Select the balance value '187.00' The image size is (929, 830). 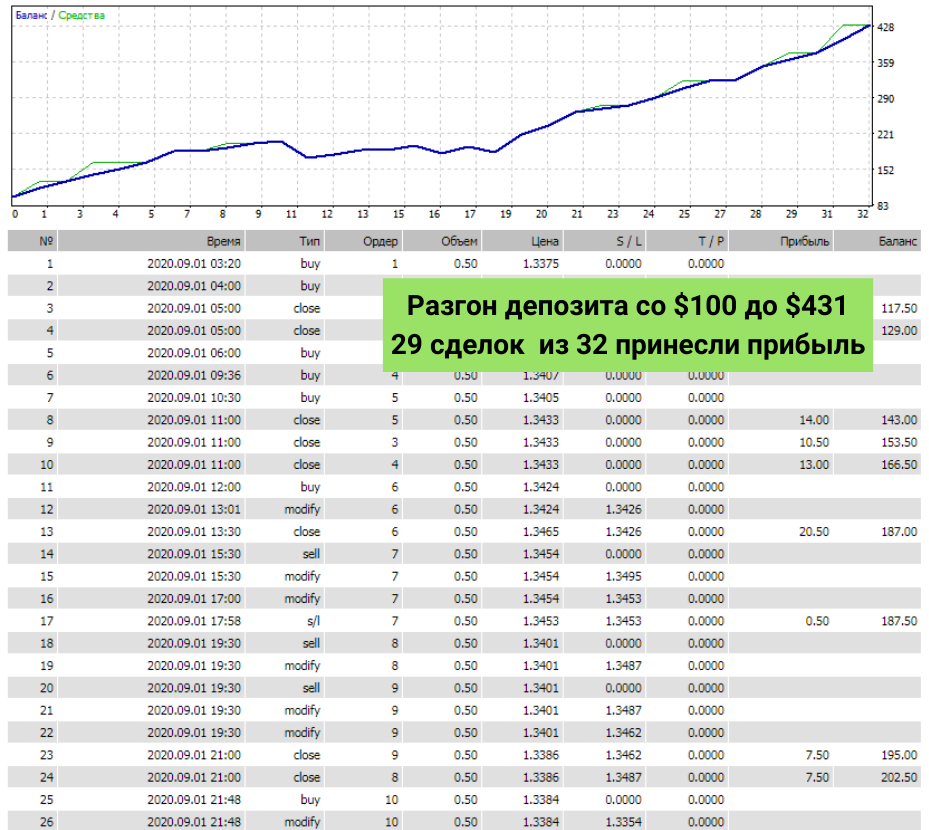pyautogui.click(x=899, y=532)
